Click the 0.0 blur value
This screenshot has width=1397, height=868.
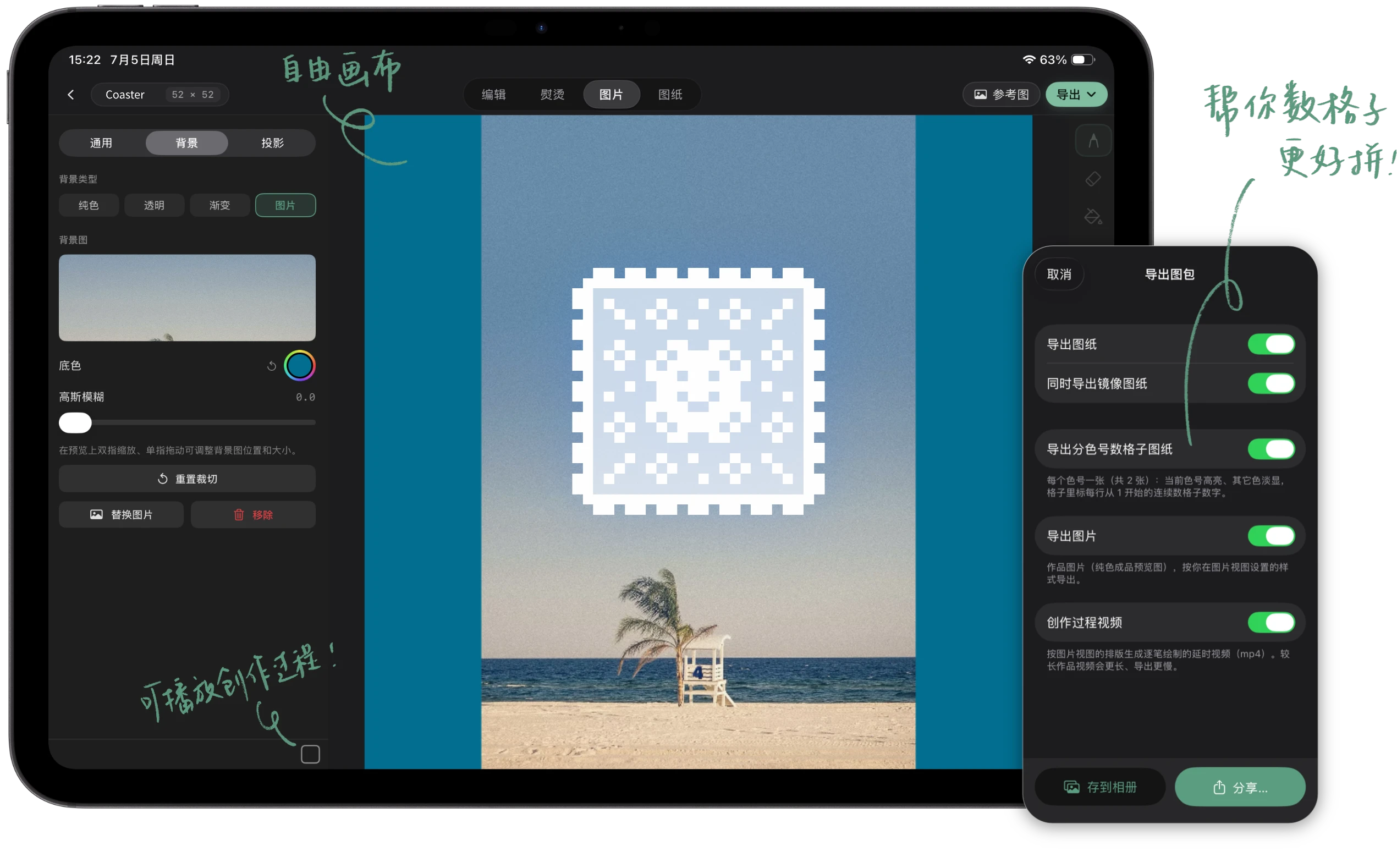(305, 397)
